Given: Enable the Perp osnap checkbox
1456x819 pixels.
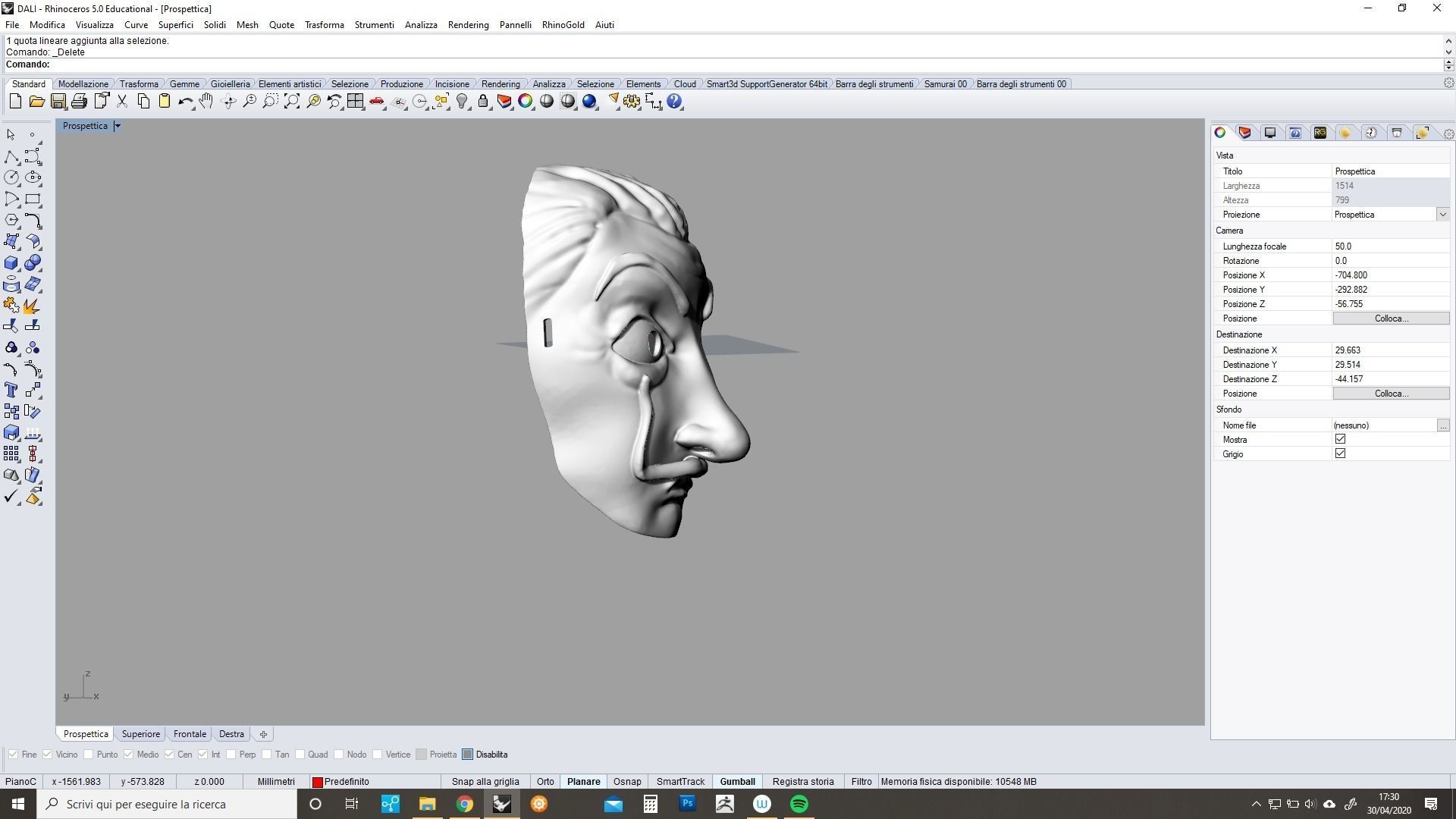Looking at the screenshot, I should pos(231,755).
